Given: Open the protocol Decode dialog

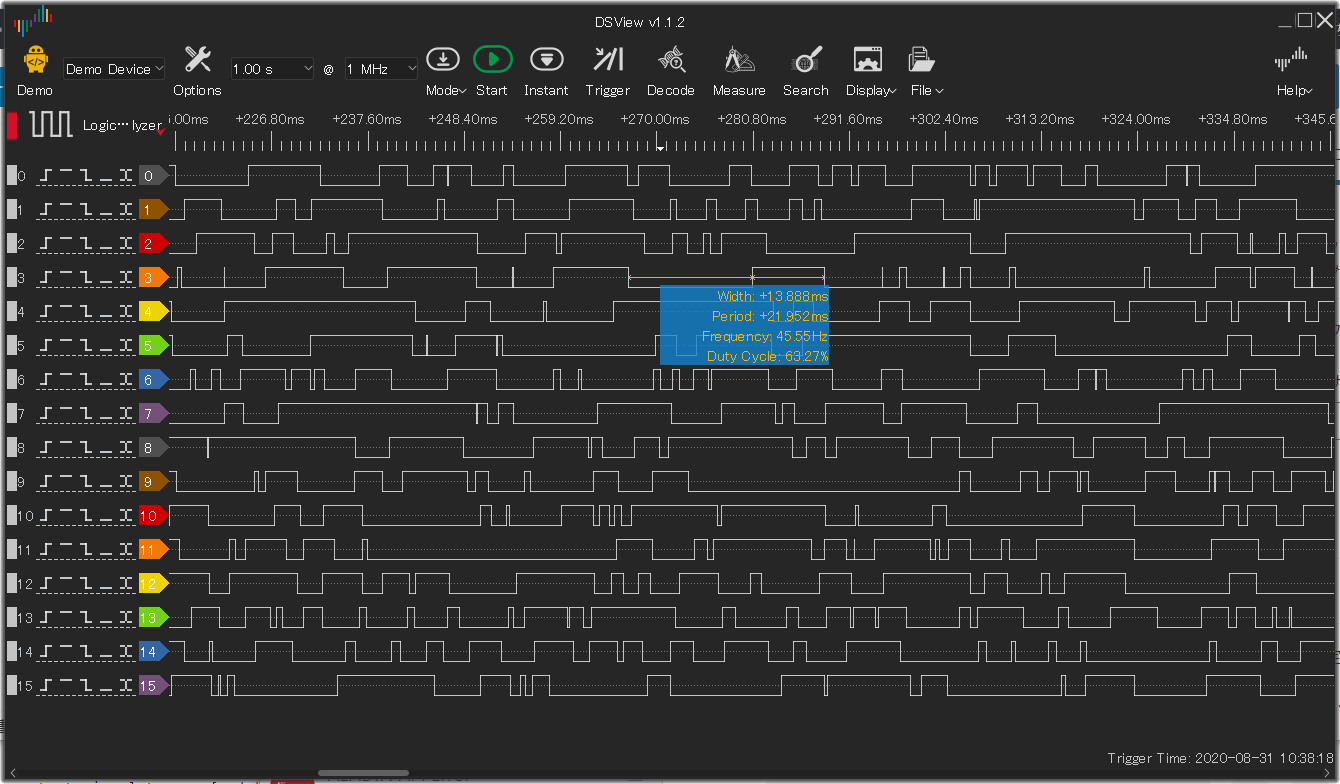Looking at the screenshot, I should coord(670,59).
